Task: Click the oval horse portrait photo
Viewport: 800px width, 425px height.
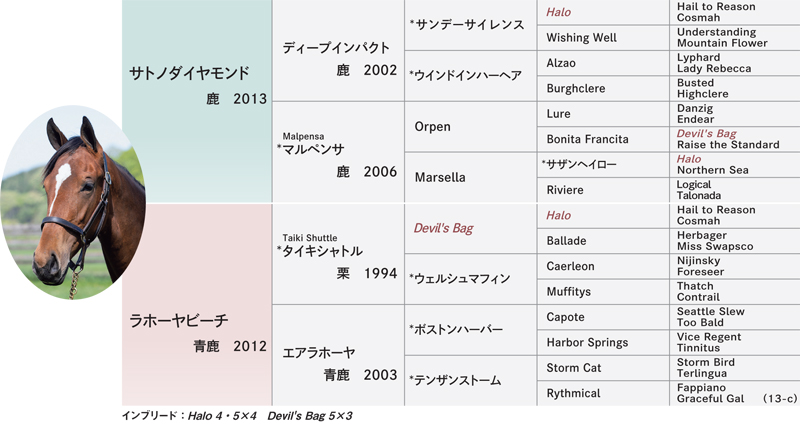Action: point(73,203)
